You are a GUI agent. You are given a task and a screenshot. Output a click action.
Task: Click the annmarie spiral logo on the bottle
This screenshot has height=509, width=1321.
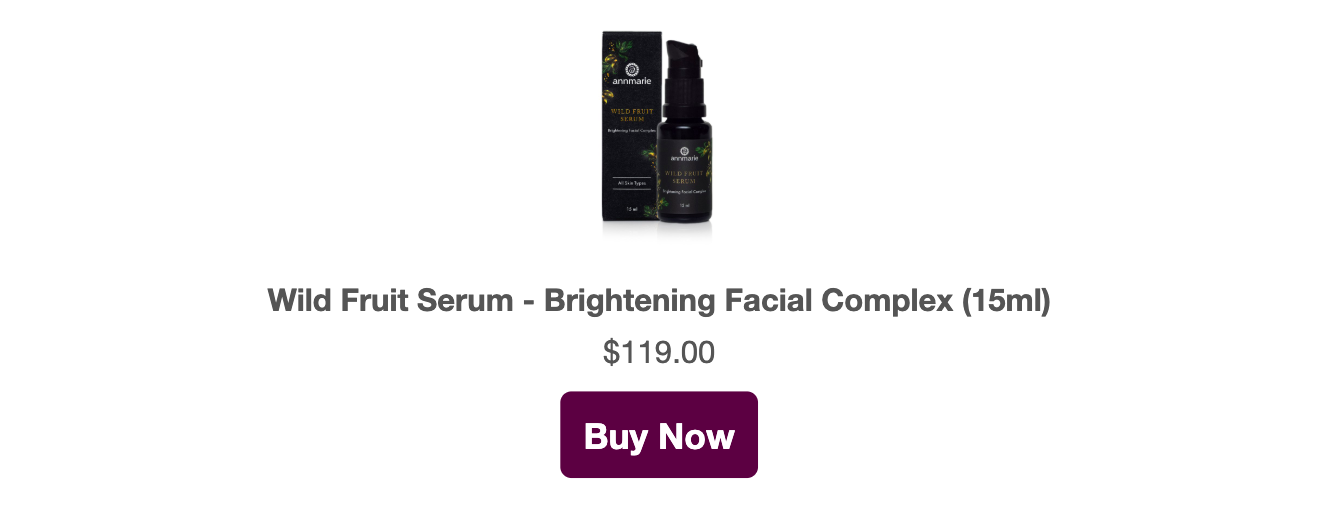[684, 151]
